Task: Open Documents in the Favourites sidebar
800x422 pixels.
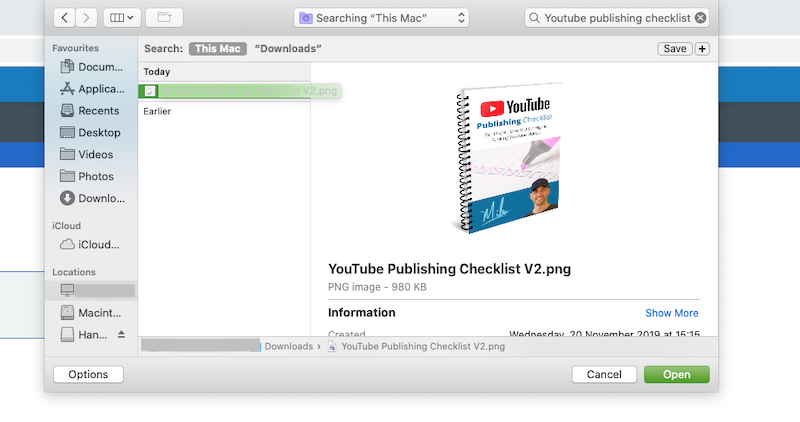Action: click(92, 67)
